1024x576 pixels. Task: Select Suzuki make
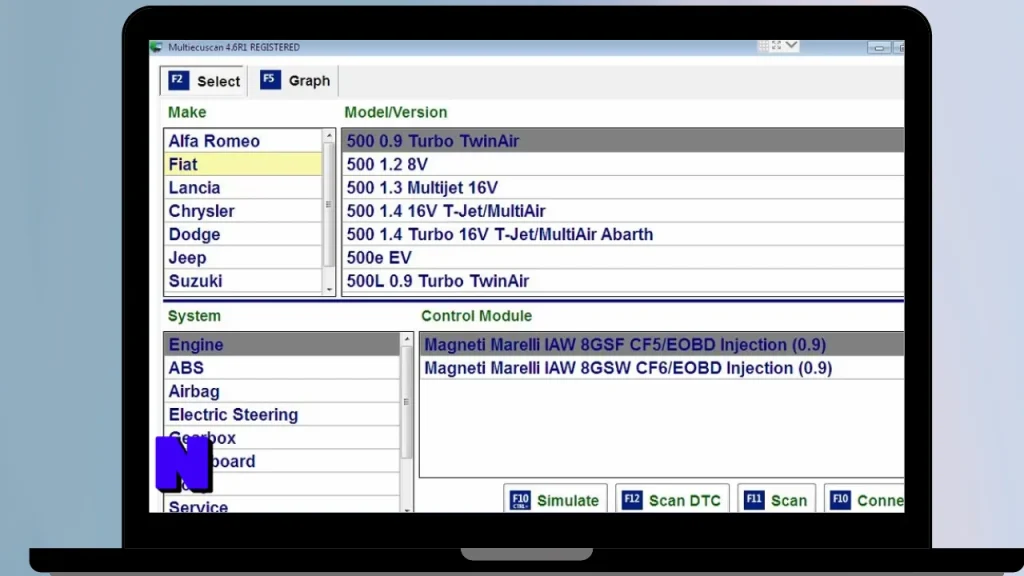(x=243, y=281)
